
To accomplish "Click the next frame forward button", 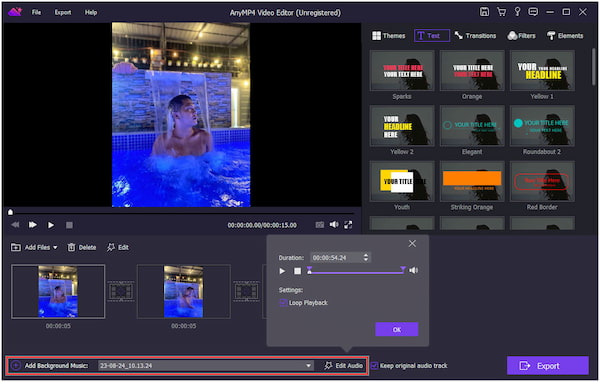I will click(x=33, y=225).
